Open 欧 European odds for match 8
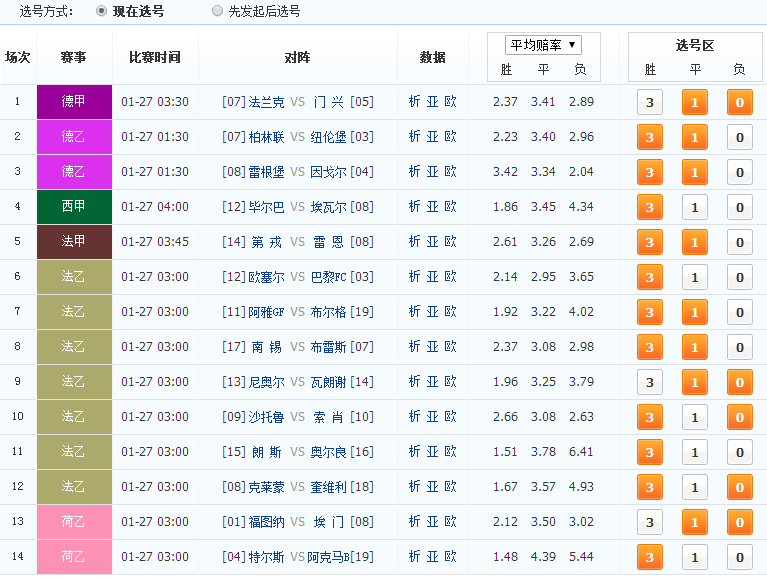The image size is (767, 579). (x=451, y=347)
